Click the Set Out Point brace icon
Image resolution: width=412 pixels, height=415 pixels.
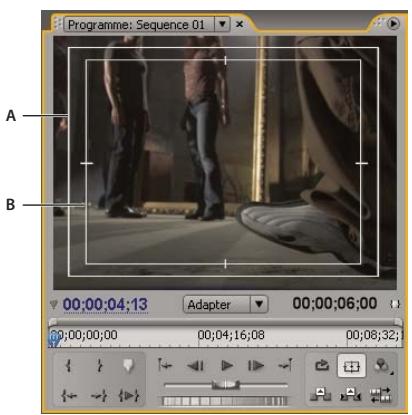99,366
